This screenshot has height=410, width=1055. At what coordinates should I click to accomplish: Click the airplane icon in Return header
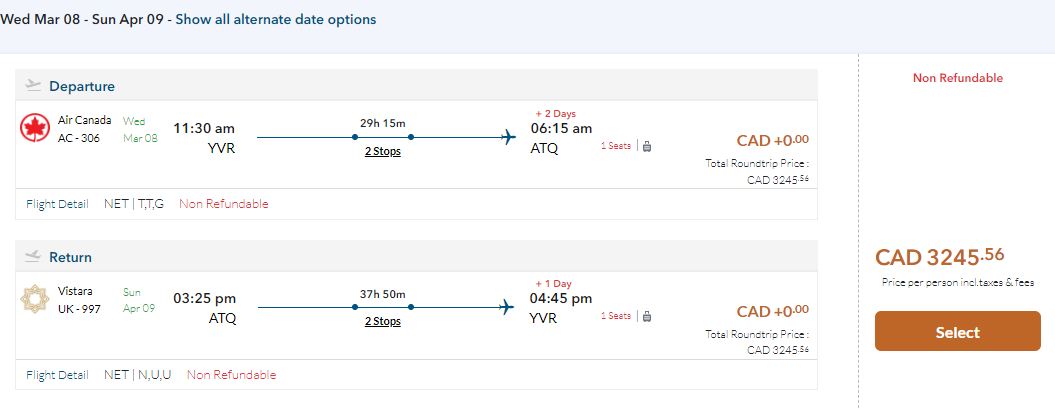(34, 257)
